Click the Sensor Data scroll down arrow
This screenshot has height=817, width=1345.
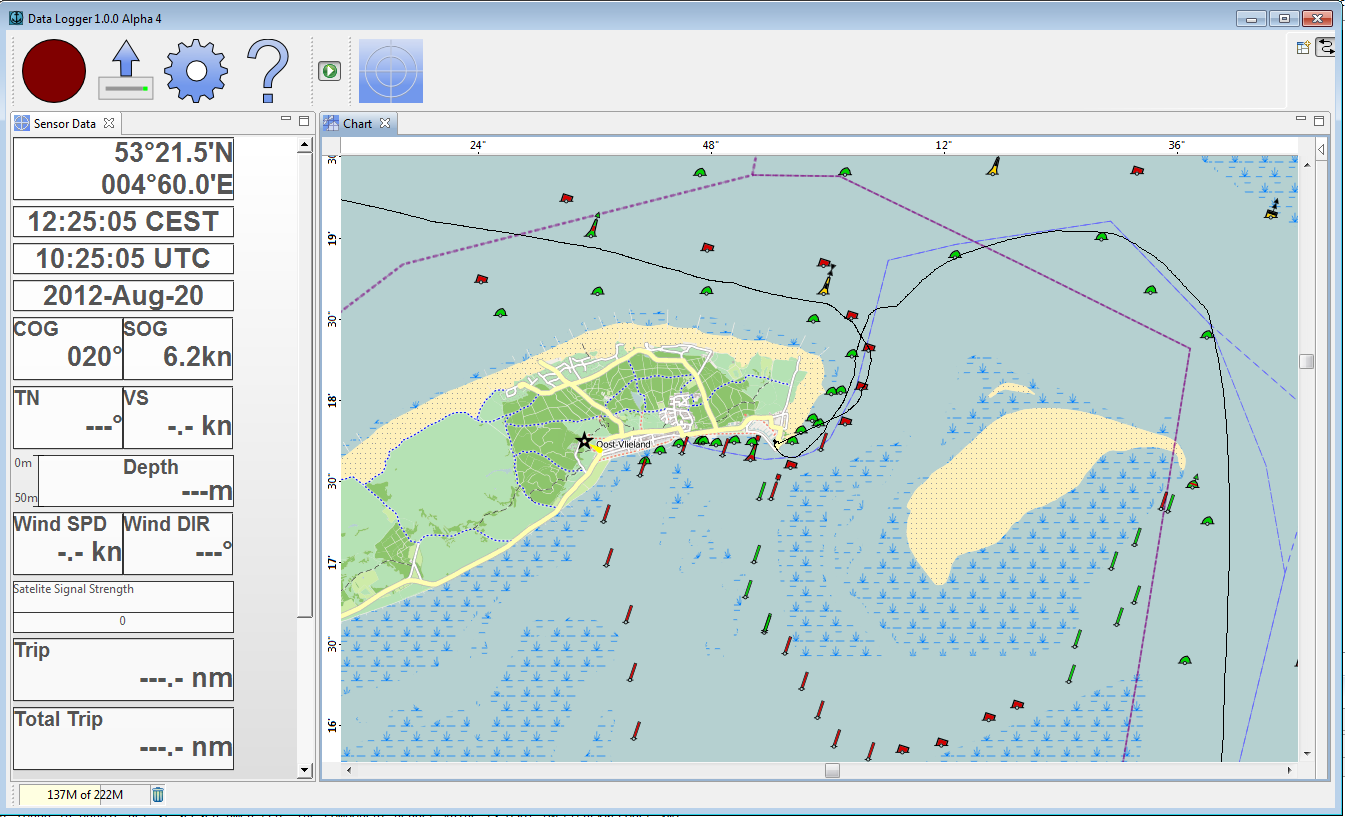[x=305, y=771]
